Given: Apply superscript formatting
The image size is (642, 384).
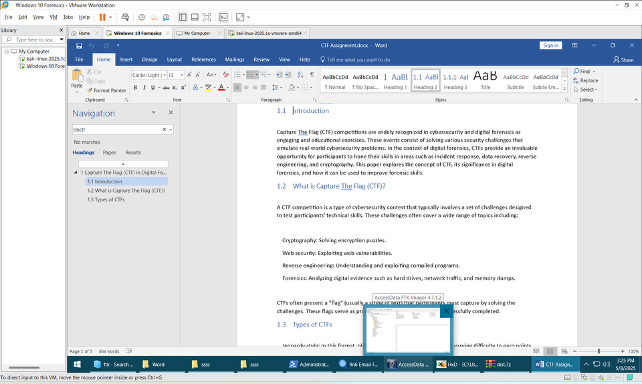Looking at the screenshot, I should [x=183, y=88].
